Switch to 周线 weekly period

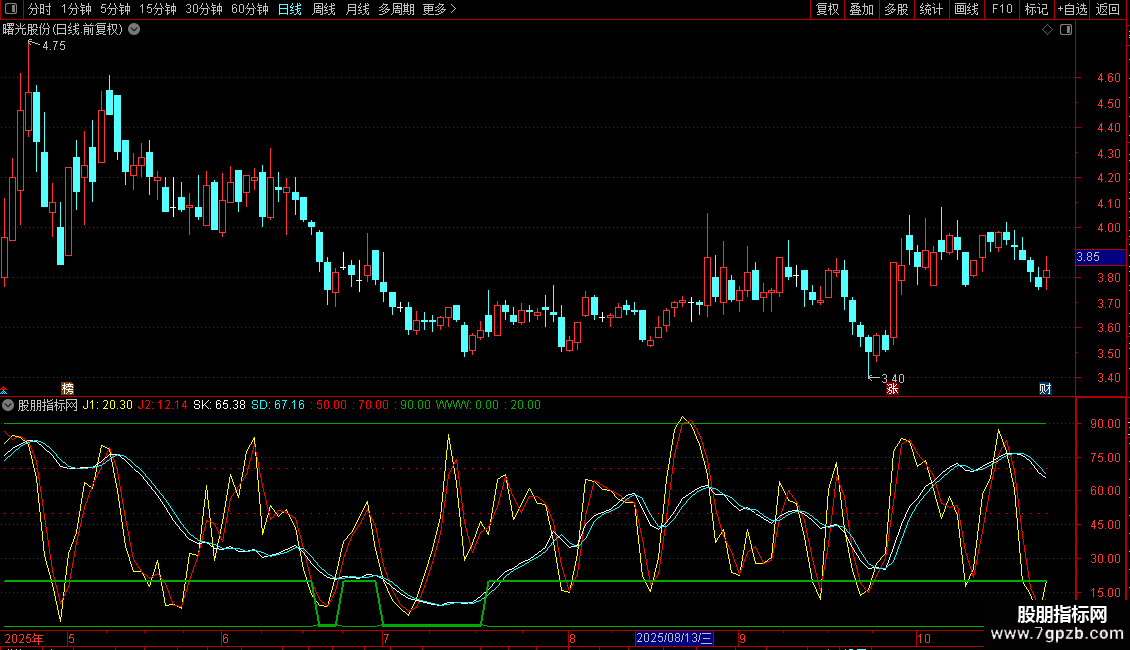click(324, 9)
